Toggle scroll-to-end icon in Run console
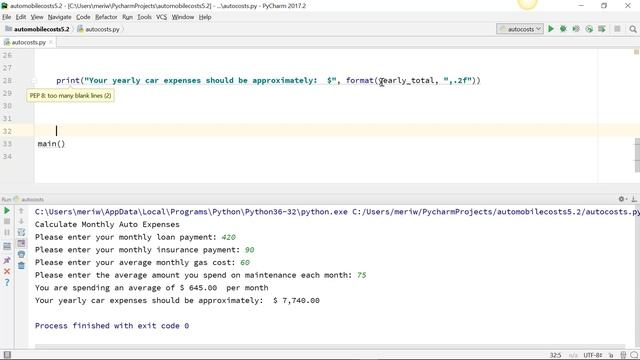Image resolution: width=640 pixels, height=360 pixels. (21, 243)
